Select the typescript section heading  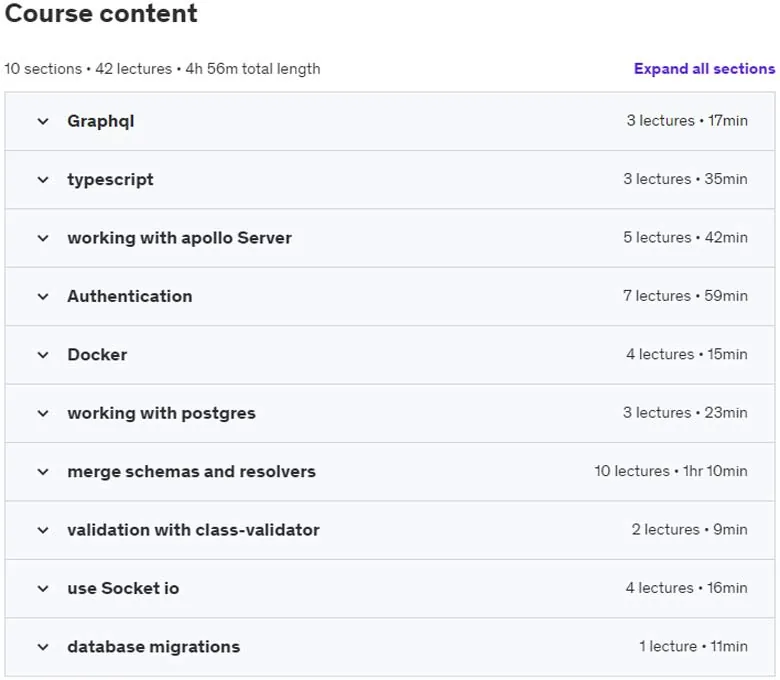[110, 180]
